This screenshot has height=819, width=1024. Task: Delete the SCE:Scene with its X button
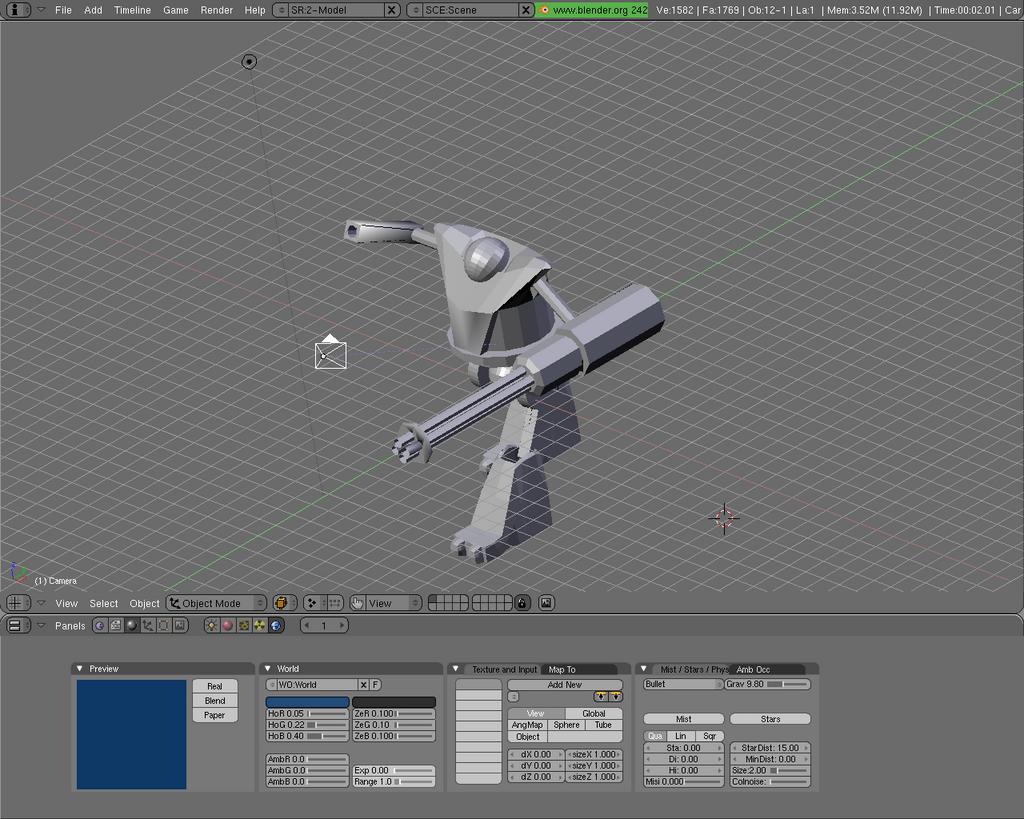pyautogui.click(x=526, y=10)
